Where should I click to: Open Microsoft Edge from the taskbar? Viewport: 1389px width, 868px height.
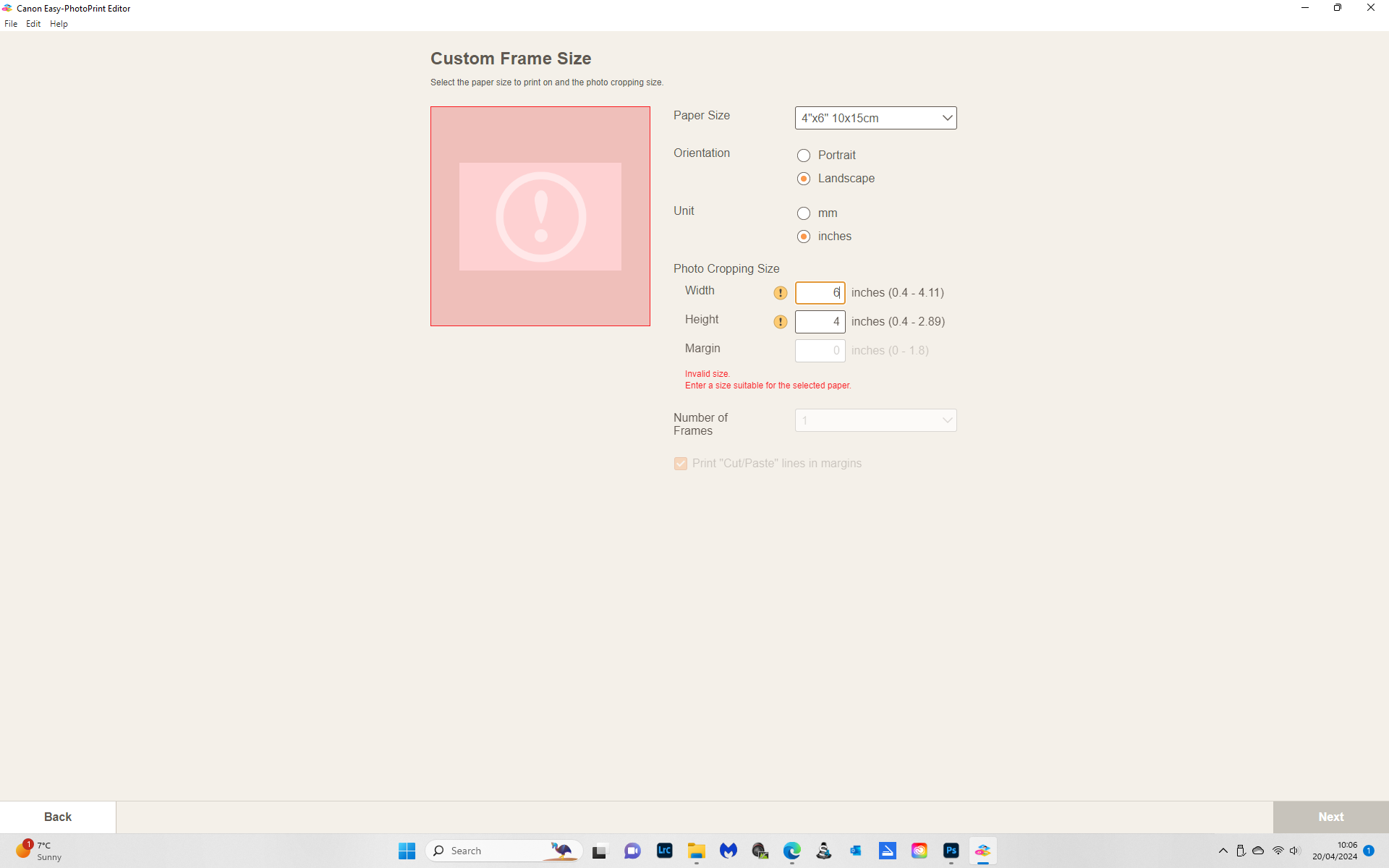tap(792, 851)
